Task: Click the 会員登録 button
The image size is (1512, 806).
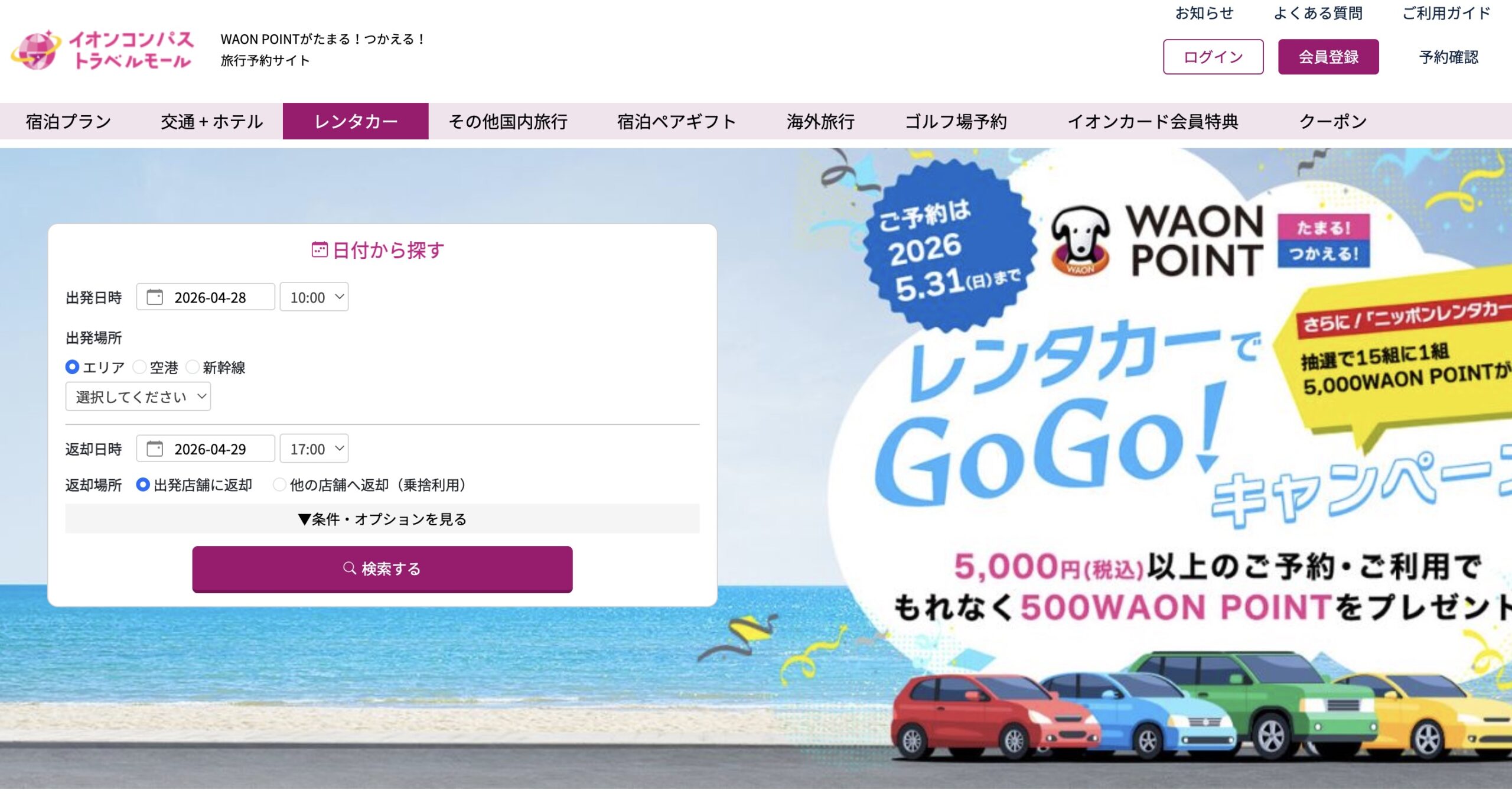Action: 1328,57
